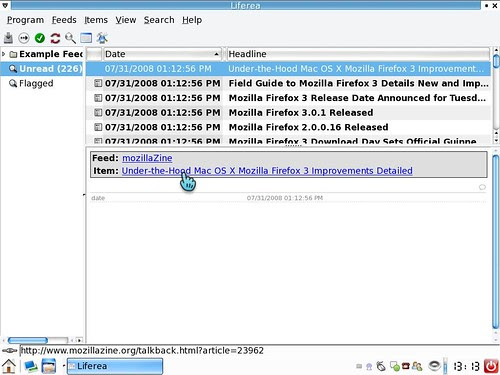Click the window view mode toolbar icon

tap(86, 38)
